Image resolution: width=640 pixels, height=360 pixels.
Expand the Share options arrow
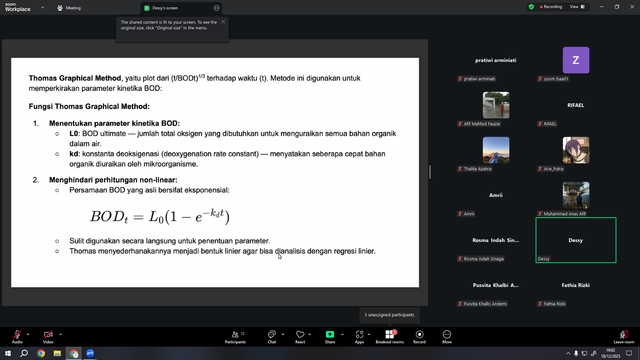click(342, 334)
